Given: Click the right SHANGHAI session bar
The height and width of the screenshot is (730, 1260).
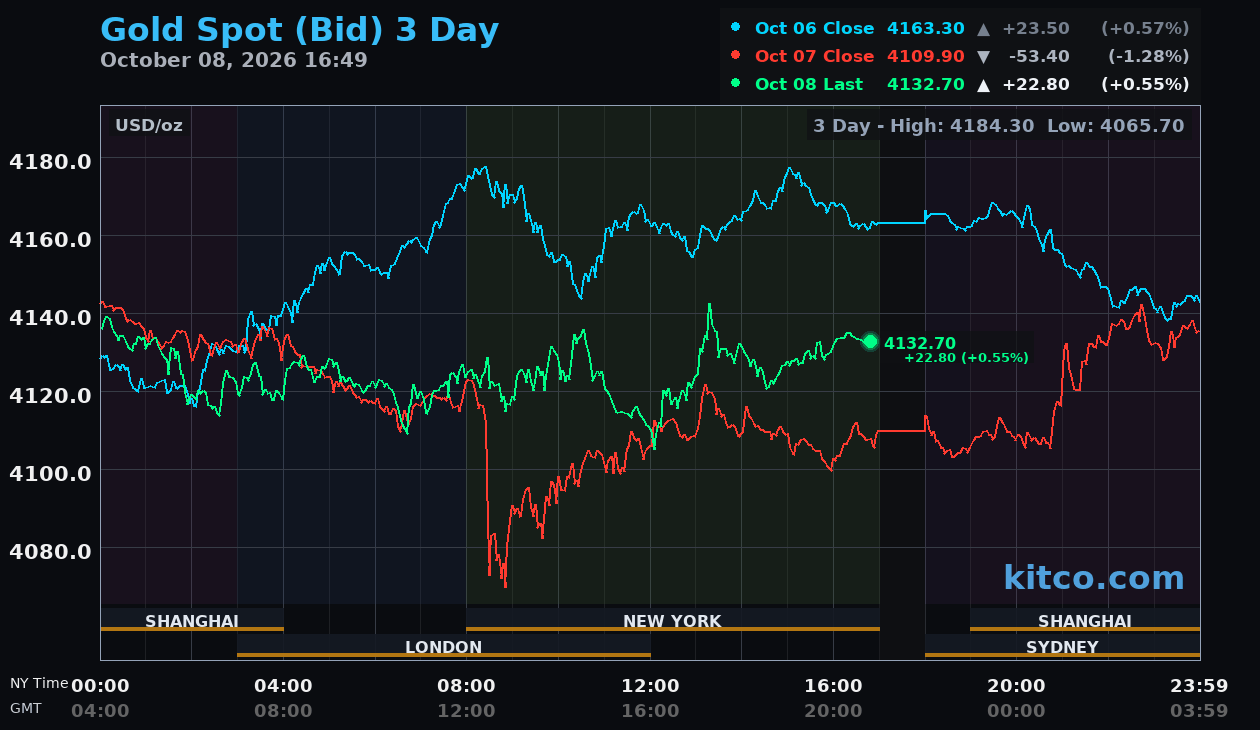Looking at the screenshot, I should coord(1085,620).
